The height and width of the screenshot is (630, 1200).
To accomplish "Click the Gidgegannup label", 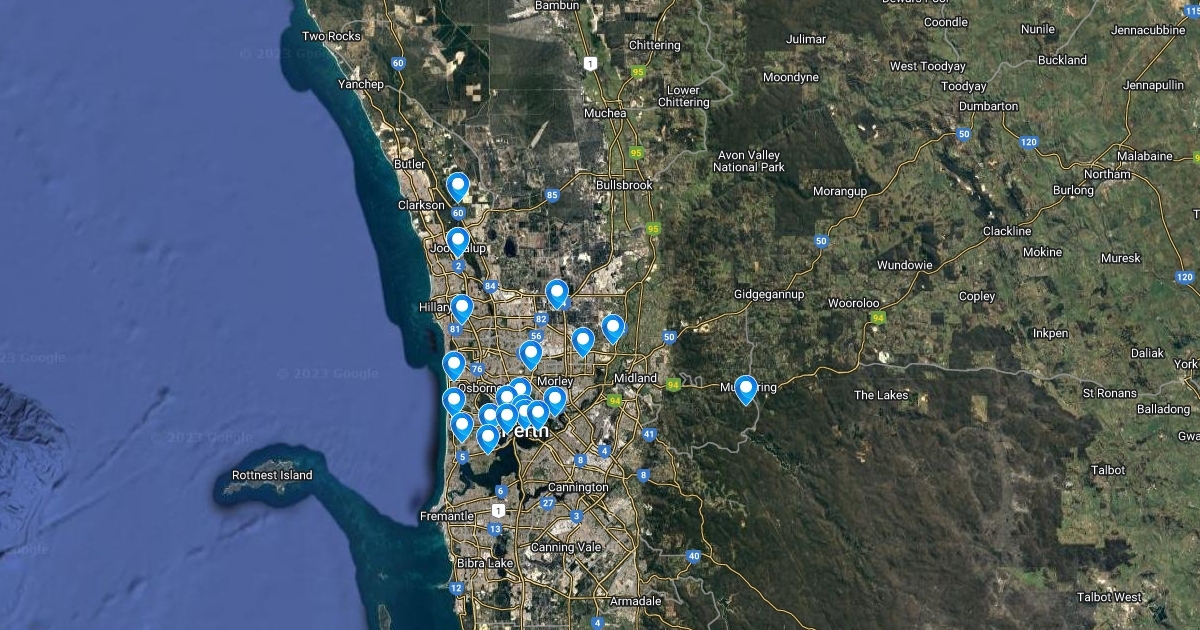I will (x=769, y=296).
